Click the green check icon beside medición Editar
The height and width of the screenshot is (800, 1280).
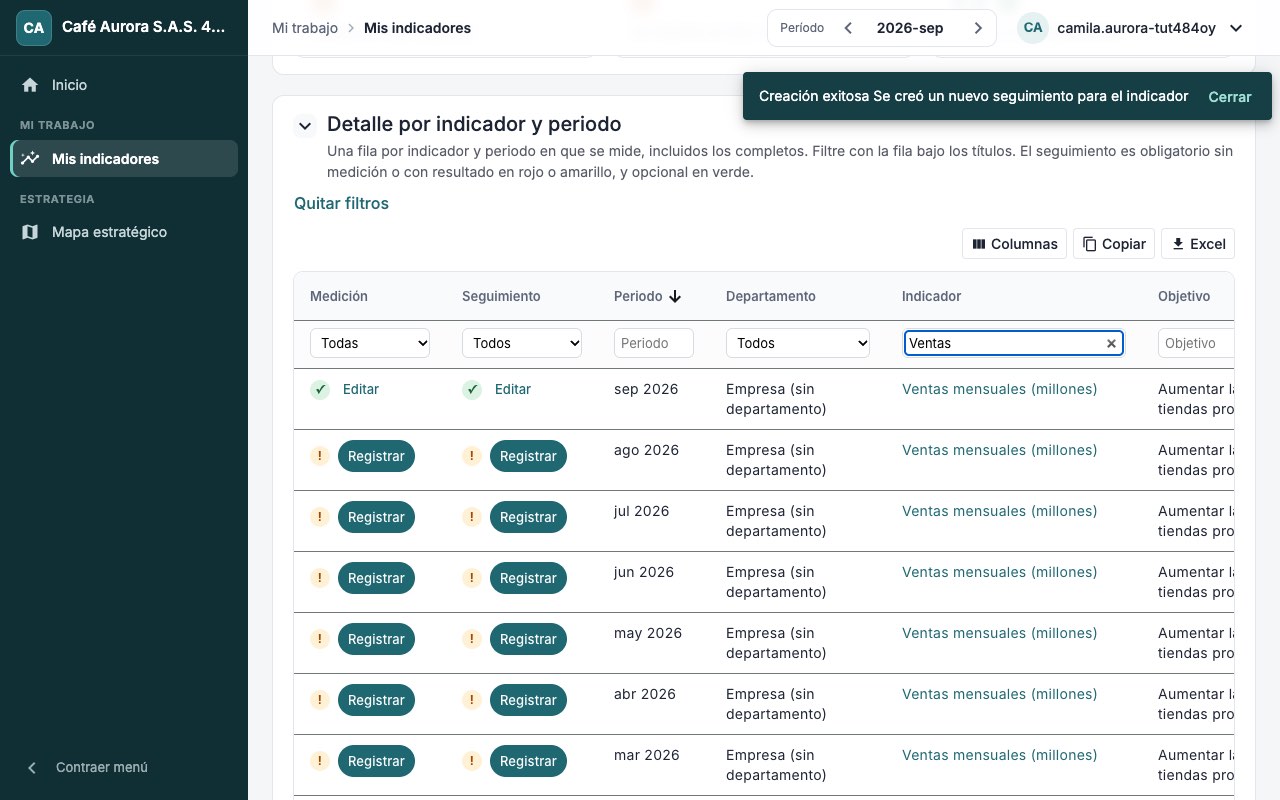coord(320,390)
